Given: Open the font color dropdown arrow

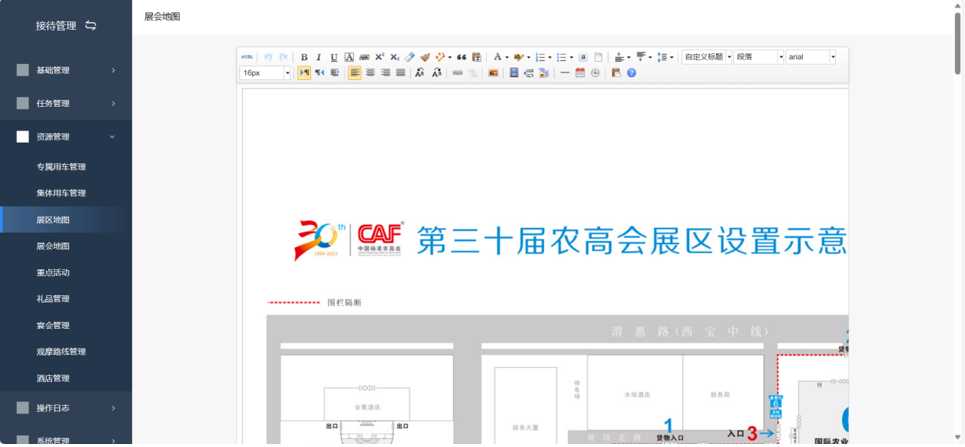Looking at the screenshot, I should pyautogui.click(x=507, y=57).
